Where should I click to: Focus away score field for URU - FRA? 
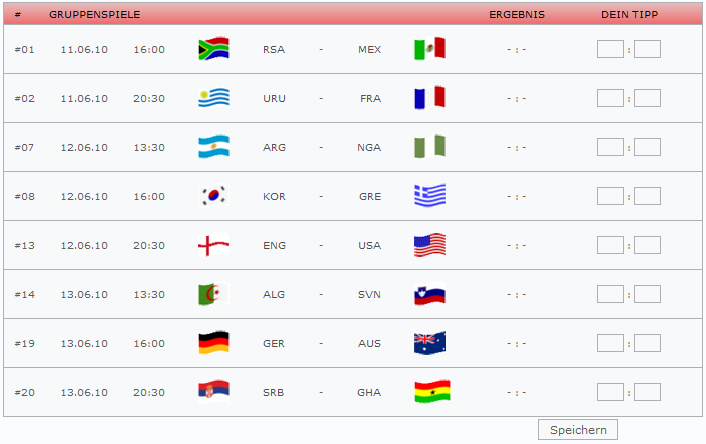(x=647, y=98)
